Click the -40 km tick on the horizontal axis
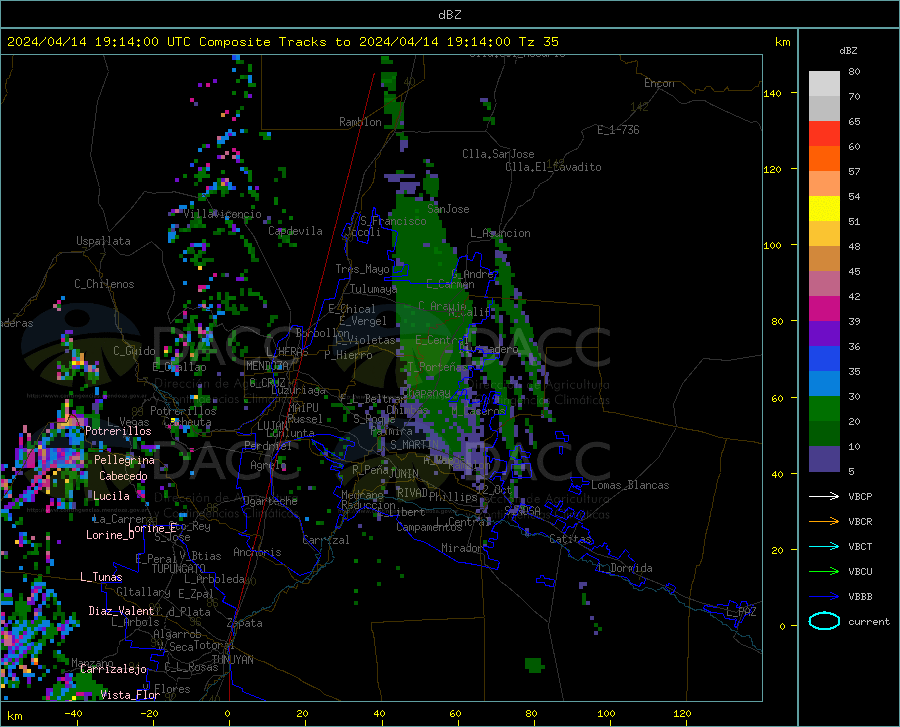This screenshot has height=727, width=900. [x=73, y=713]
